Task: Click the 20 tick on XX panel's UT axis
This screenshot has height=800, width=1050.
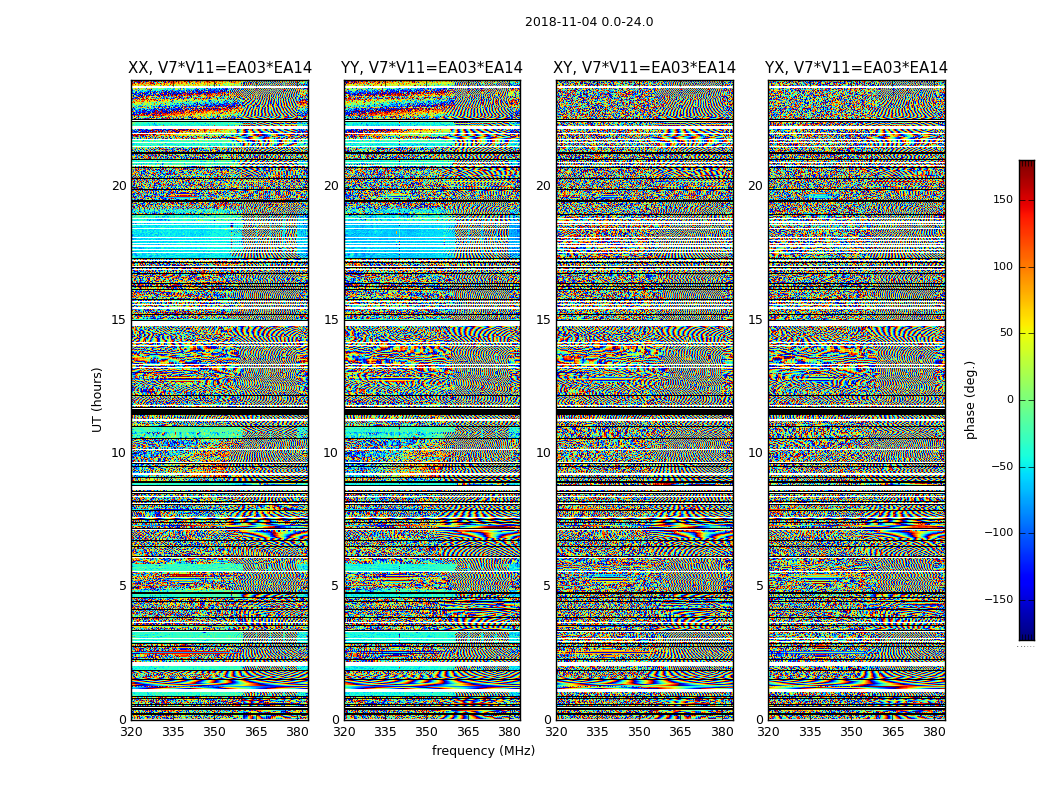Action: [119, 186]
